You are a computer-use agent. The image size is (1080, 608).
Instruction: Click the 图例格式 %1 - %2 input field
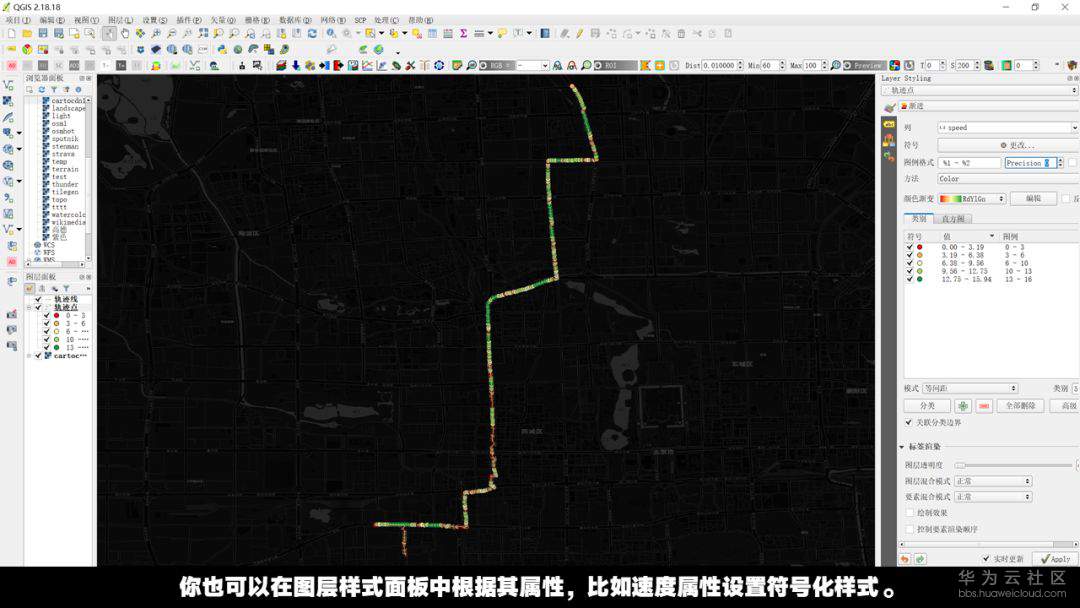pos(969,163)
